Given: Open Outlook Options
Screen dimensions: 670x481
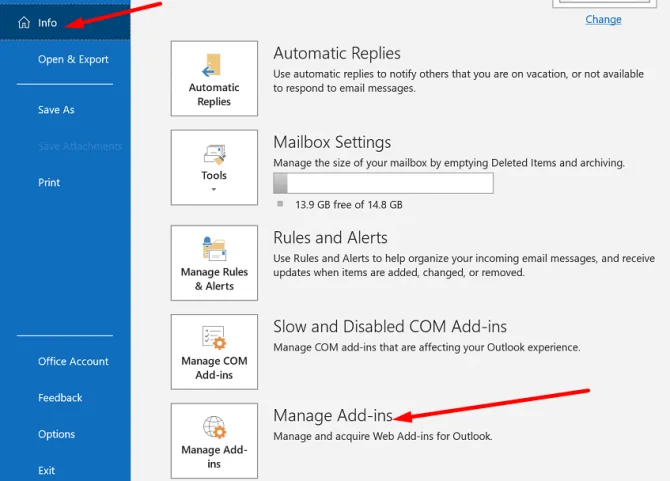Looking at the screenshot, I should click(x=56, y=434).
